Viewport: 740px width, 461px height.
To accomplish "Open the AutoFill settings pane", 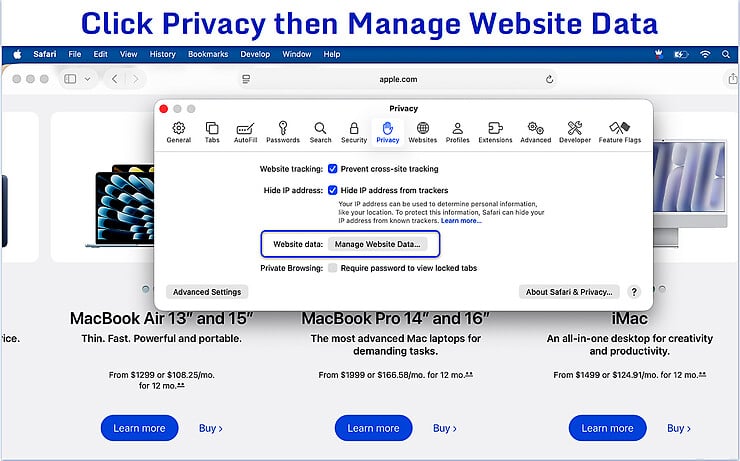I will (x=245, y=133).
